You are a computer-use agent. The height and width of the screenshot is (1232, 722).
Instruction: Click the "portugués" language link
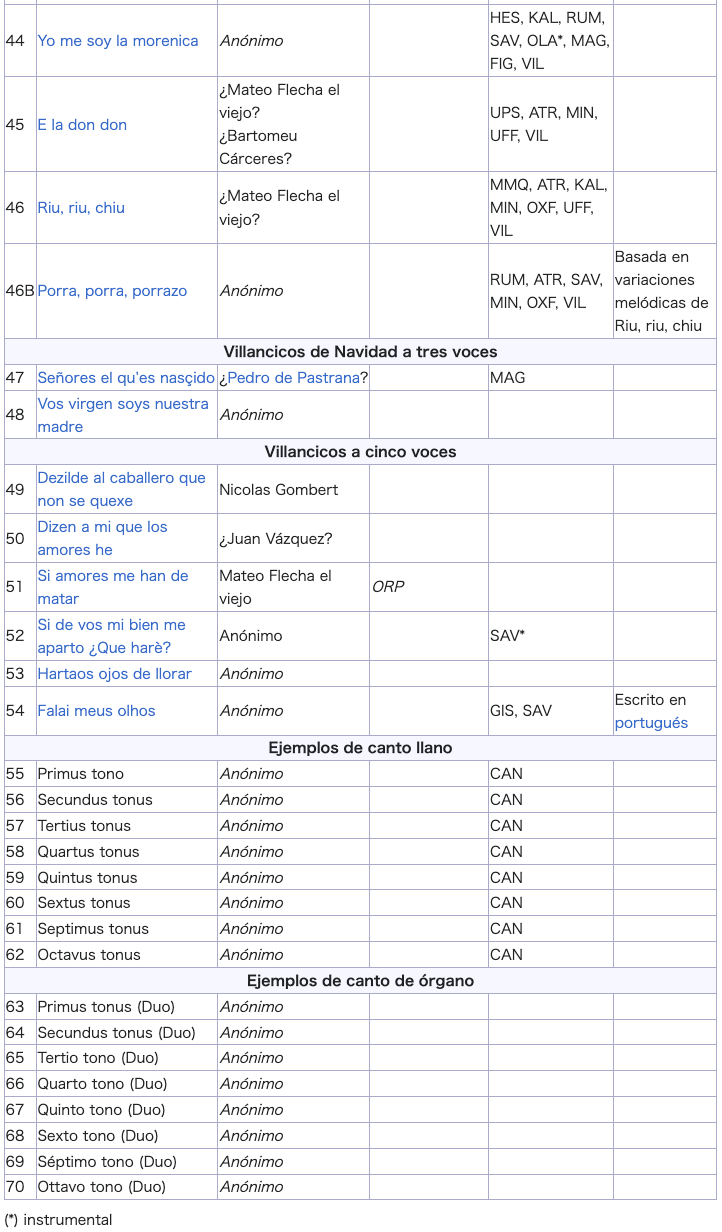coord(651,723)
